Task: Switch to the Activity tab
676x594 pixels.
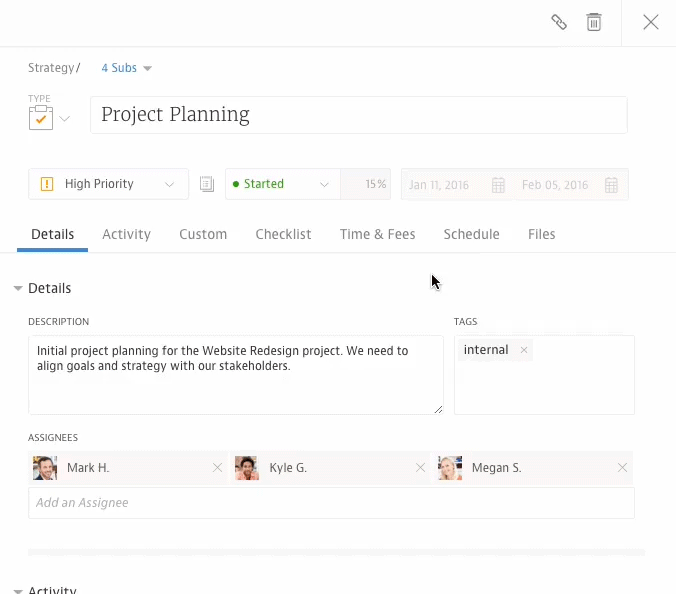Action: pyautogui.click(x=126, y=234)
